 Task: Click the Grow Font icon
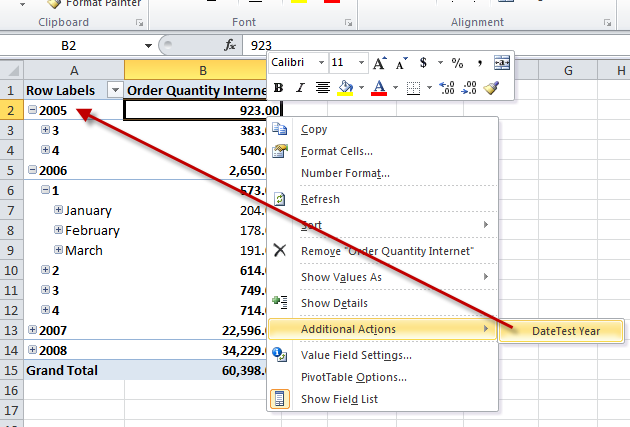click(x=380, y=63)
